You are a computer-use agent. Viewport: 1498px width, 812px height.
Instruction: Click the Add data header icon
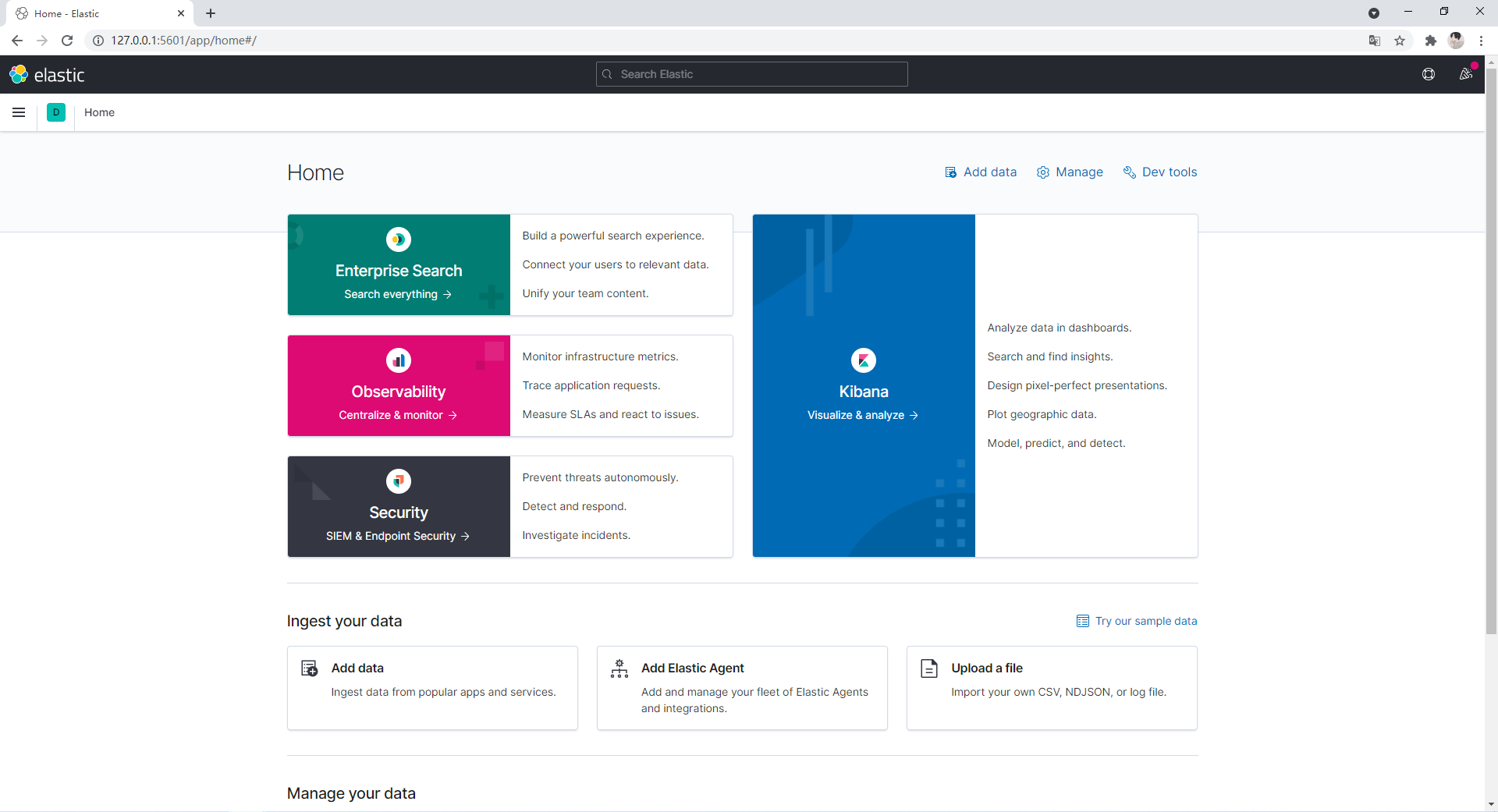coord(951,172)
